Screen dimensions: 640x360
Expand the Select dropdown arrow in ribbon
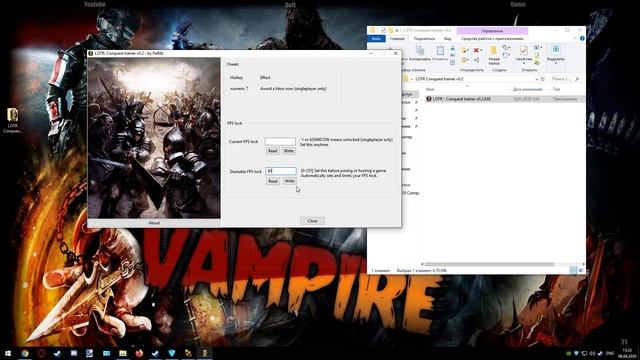coord(556,63)
